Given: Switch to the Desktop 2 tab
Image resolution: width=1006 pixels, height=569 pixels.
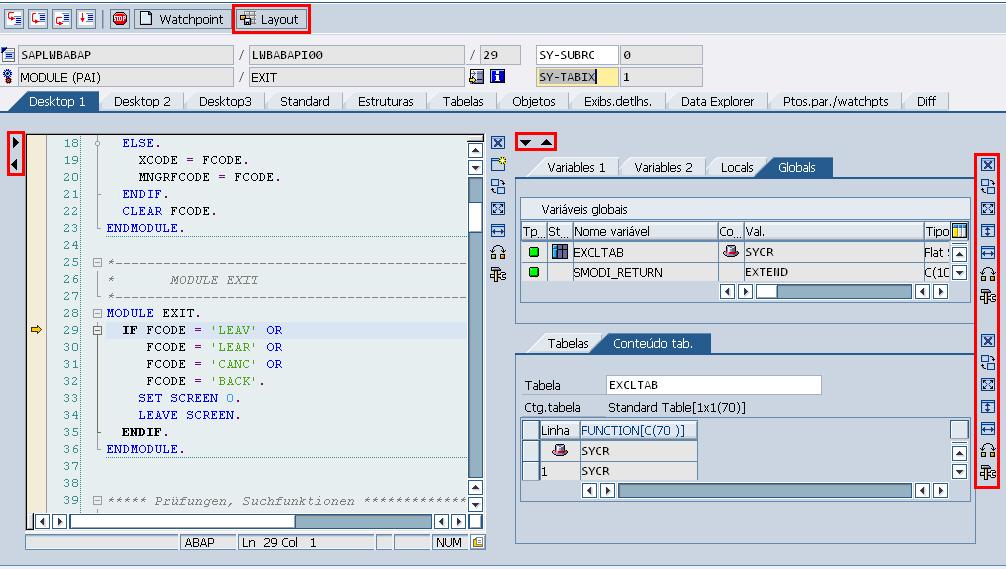Looking at the screenshot, I should [142, 101].
